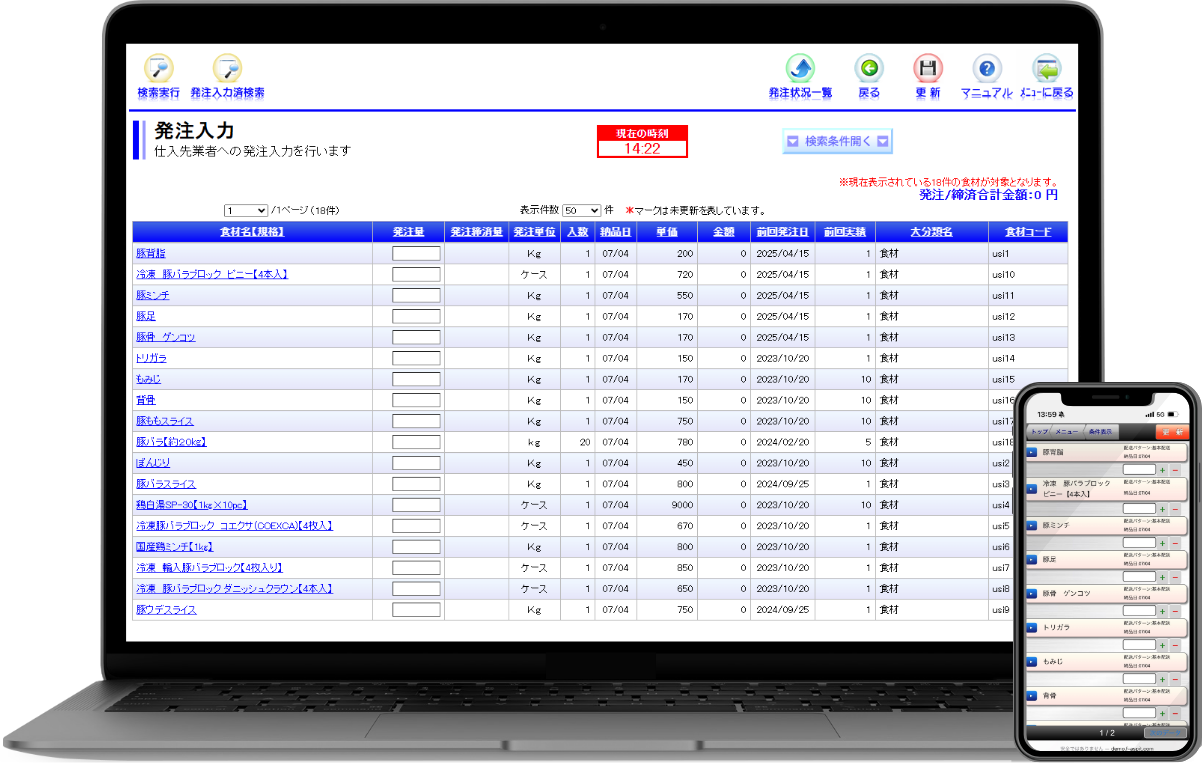Tap the orange 更新 button on phone
1203x763 pixels.
(x=1171, y=431)
